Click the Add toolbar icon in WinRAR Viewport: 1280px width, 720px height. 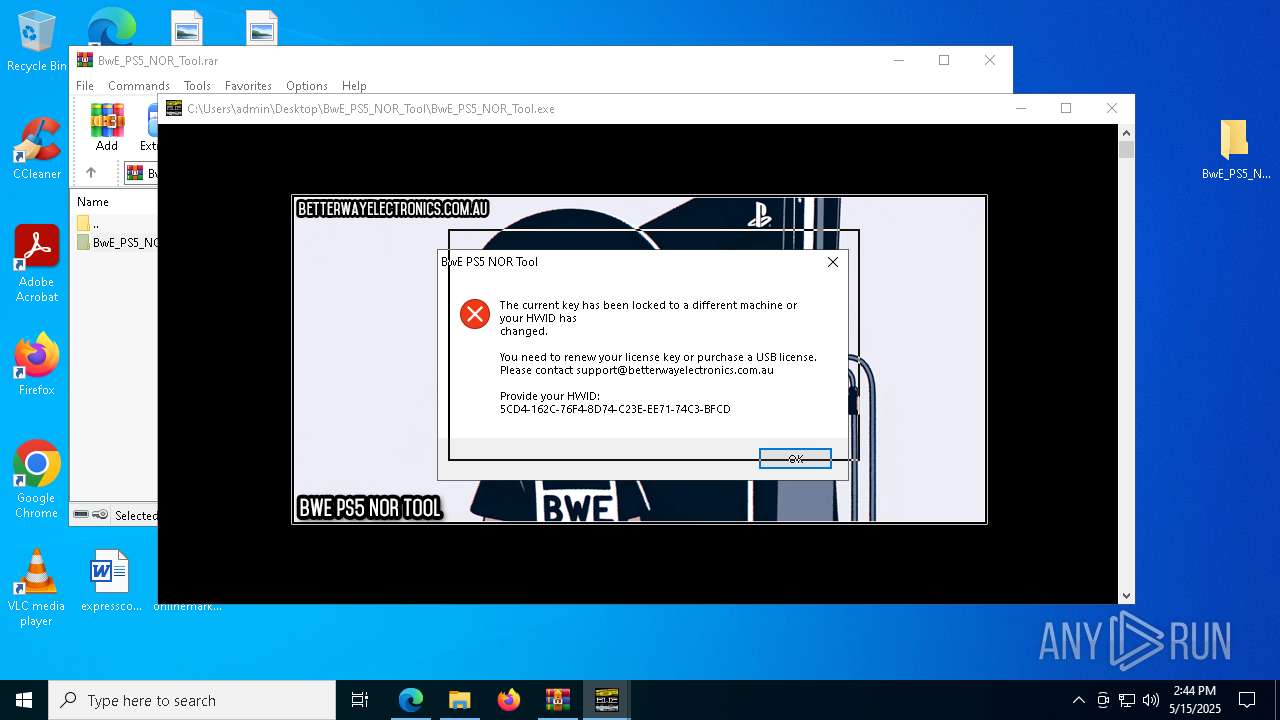107,127
